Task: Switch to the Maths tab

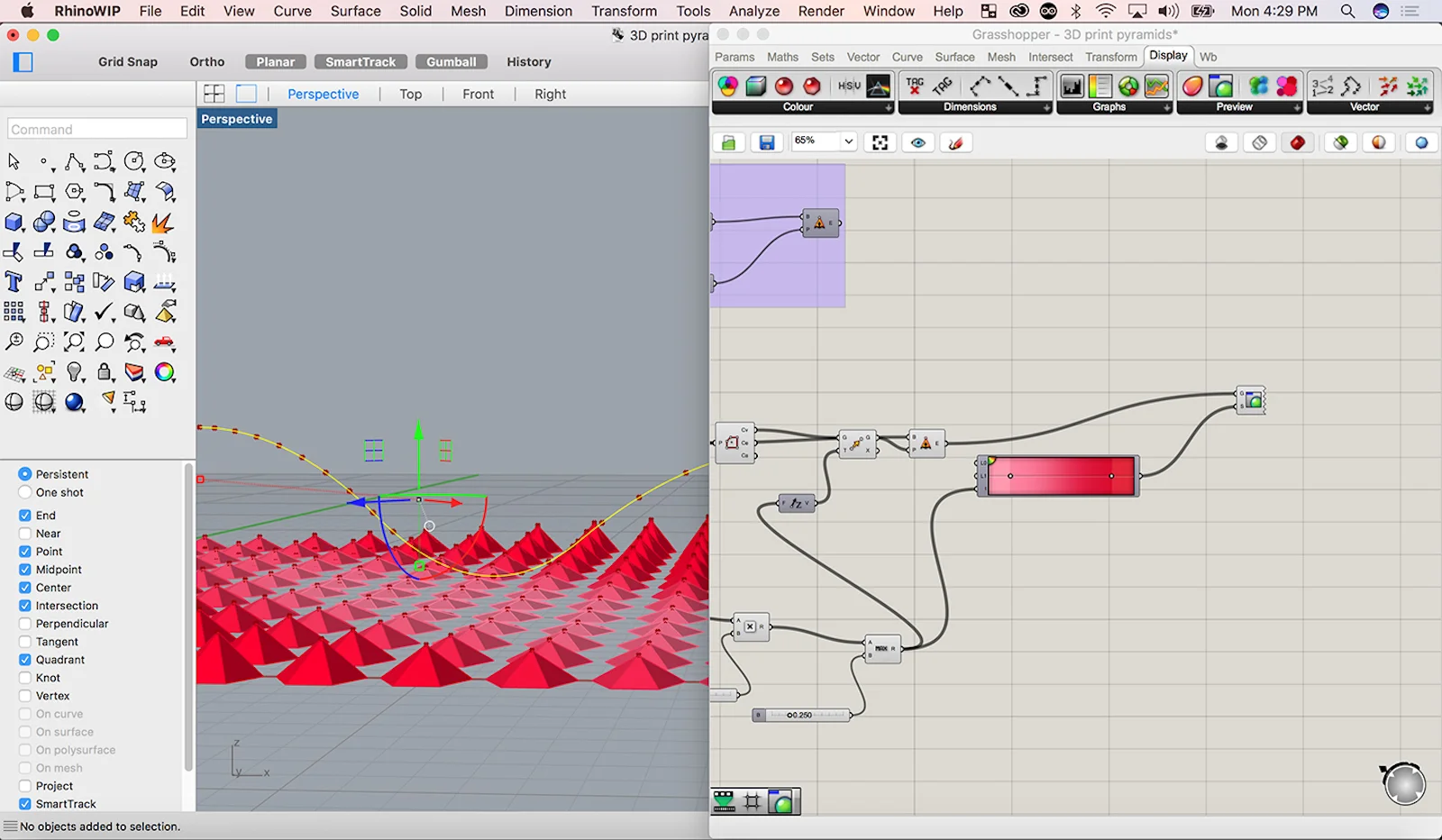Action: tap(782, 57)
